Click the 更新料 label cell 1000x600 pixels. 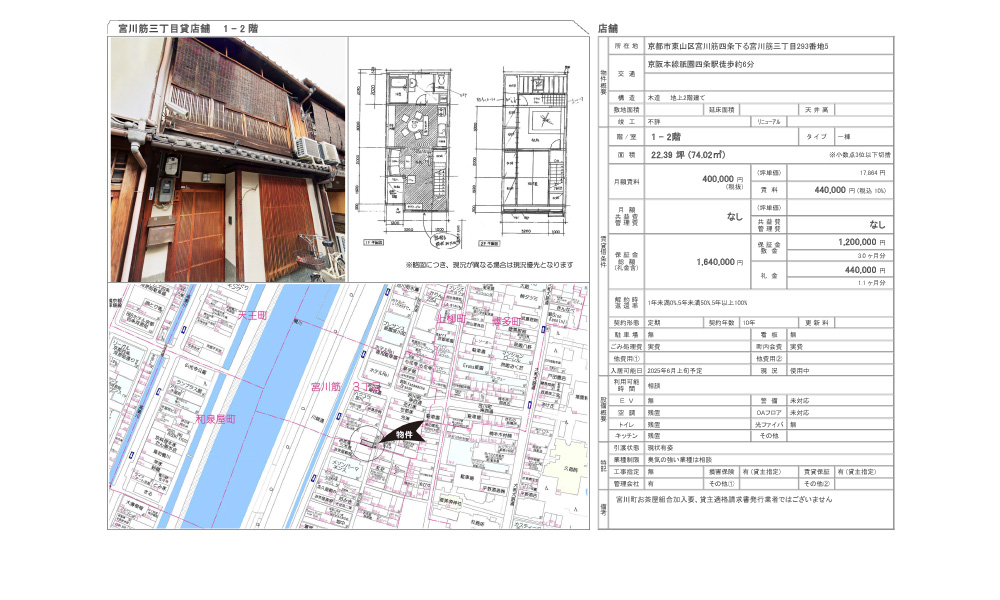pyautogui.click(x=816, y=323)
